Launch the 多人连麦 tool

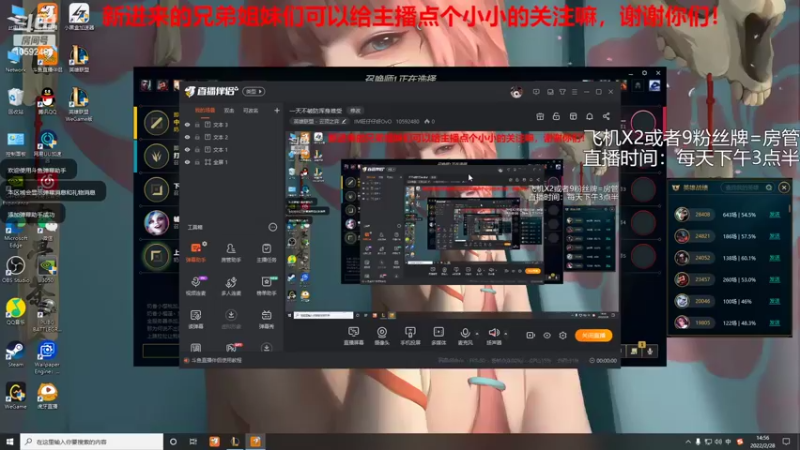click(231, 285)
